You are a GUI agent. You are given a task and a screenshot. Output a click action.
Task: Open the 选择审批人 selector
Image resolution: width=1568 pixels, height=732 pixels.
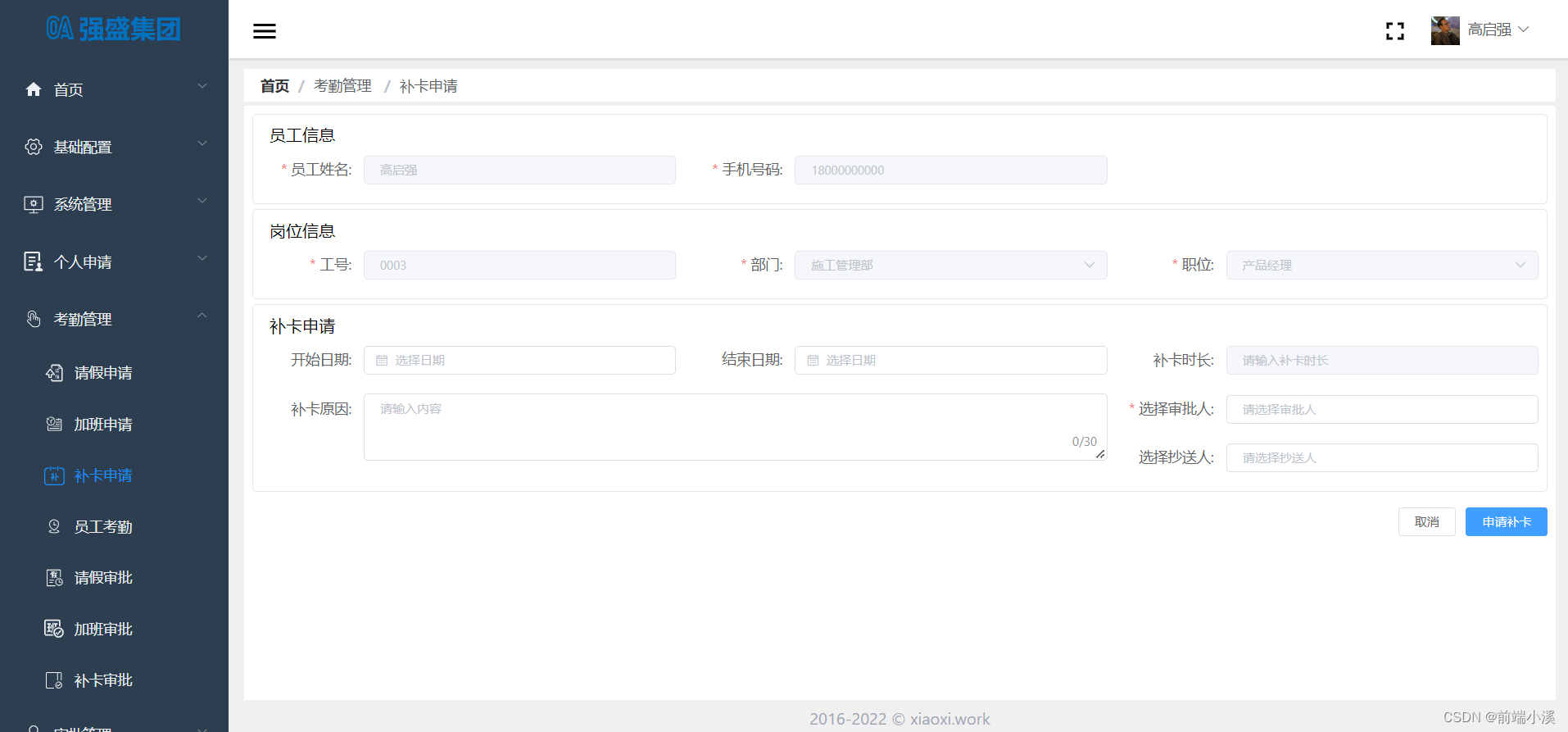tap(1382, 409)
